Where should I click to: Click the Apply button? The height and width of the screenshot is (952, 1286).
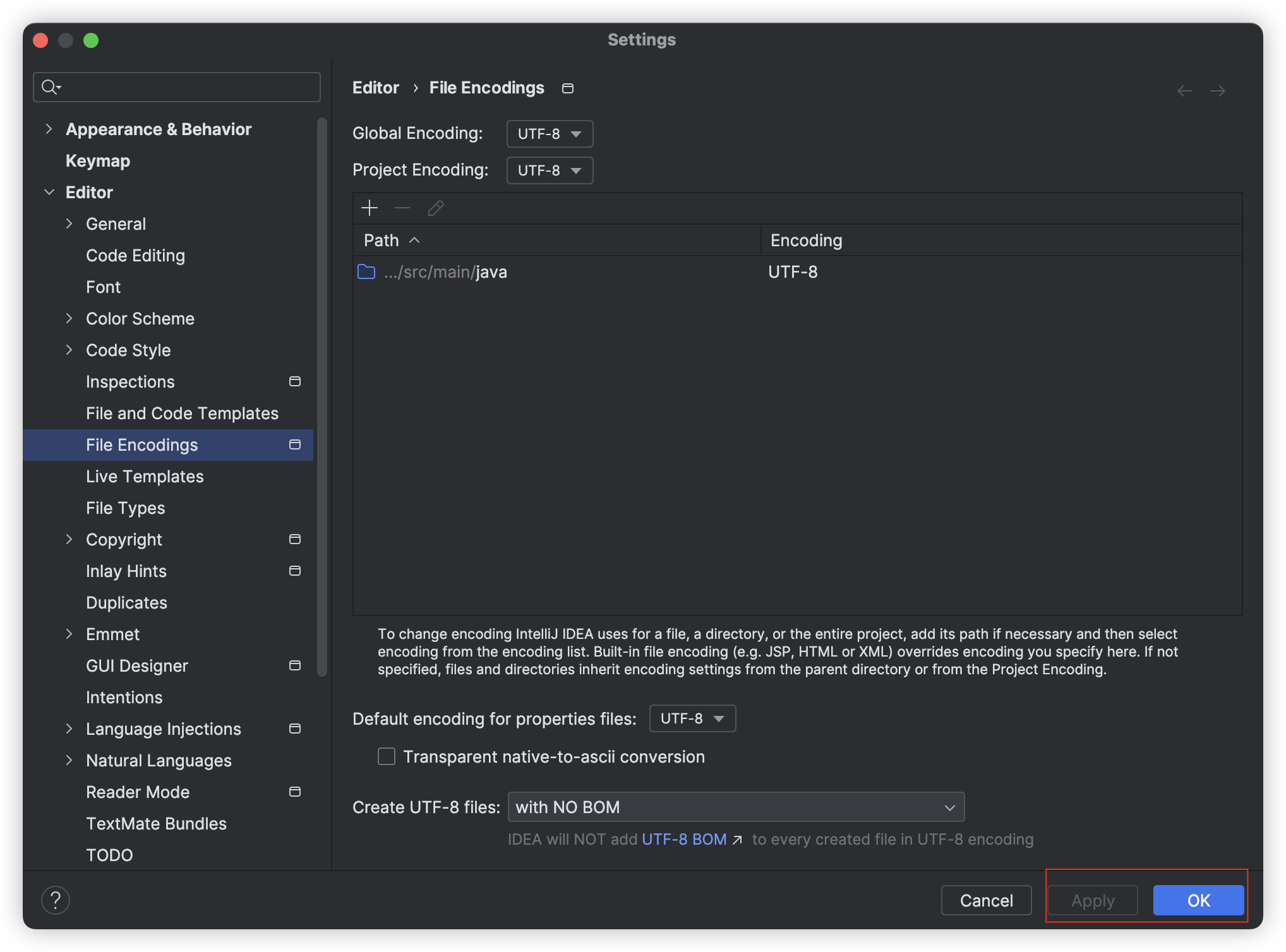coord(1093,900)
